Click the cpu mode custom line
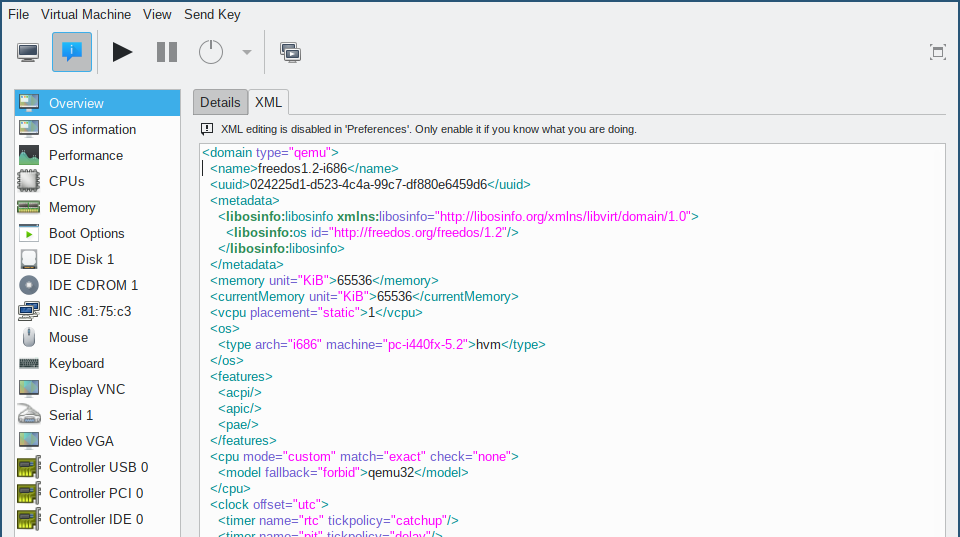This screenshot has height=537, width=960. click(364, 456)
